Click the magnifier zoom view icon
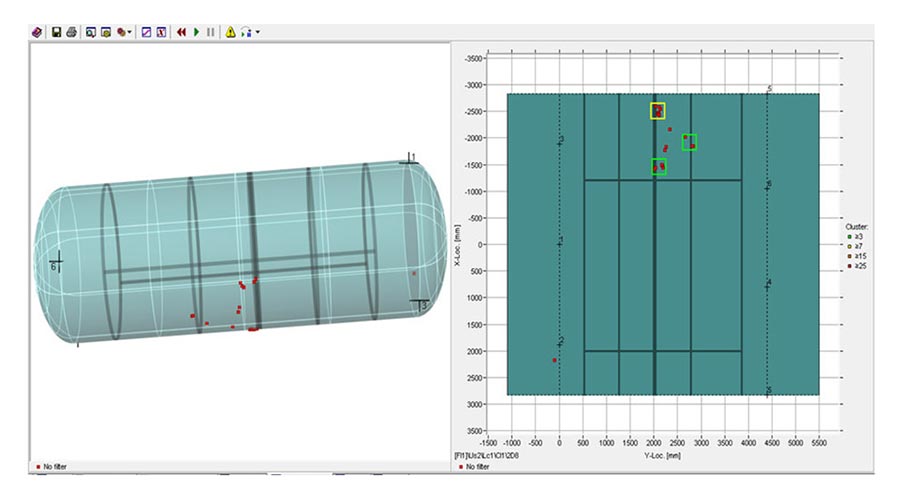This screenshot has width=900, height=500. click(x=90, y=32)
